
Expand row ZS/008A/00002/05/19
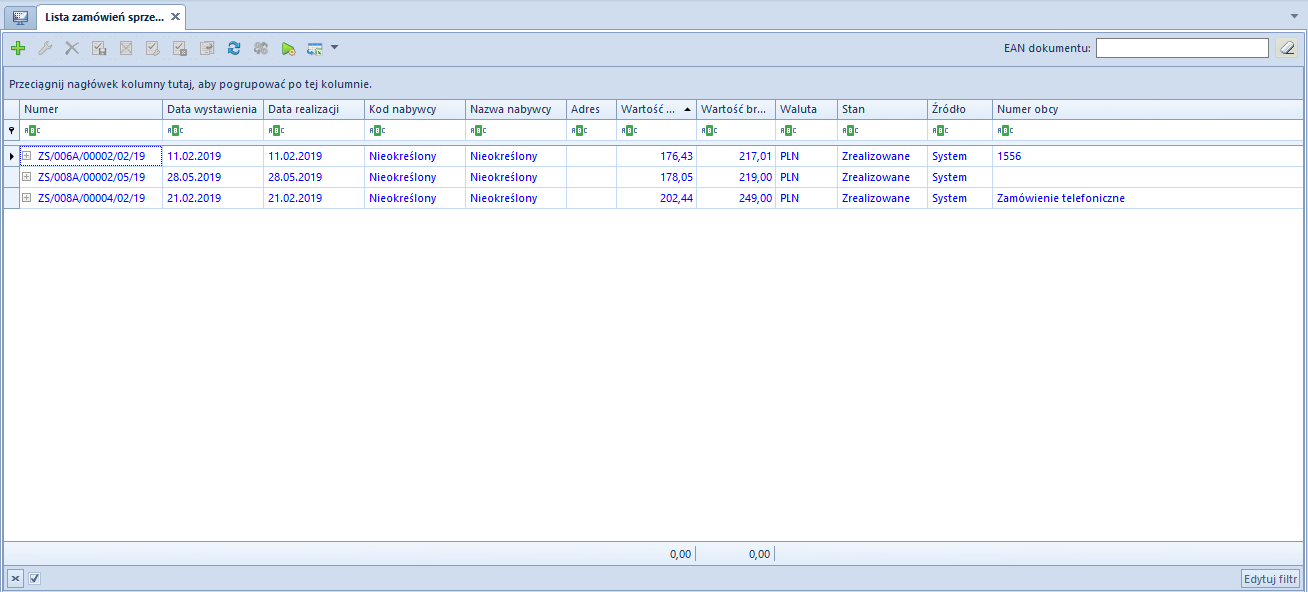point(27,177)
